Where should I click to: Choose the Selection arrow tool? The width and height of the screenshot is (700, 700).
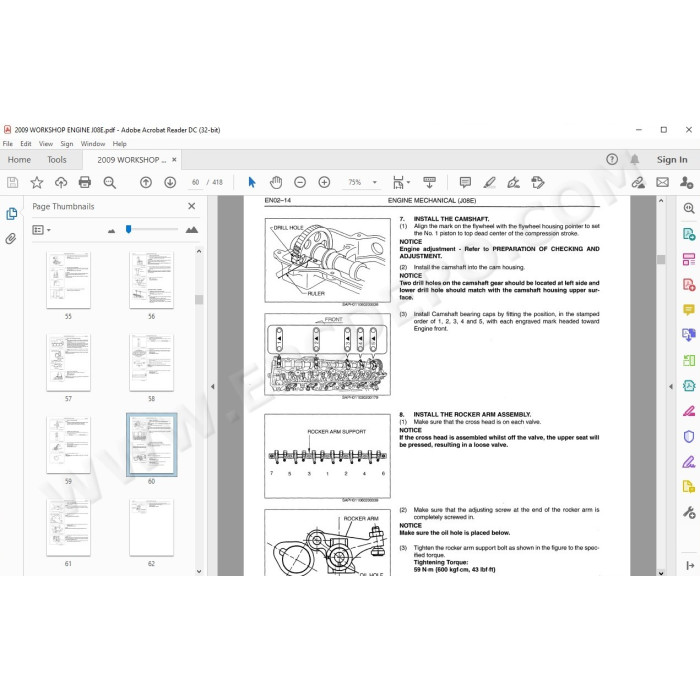click(x=252, y=182)
